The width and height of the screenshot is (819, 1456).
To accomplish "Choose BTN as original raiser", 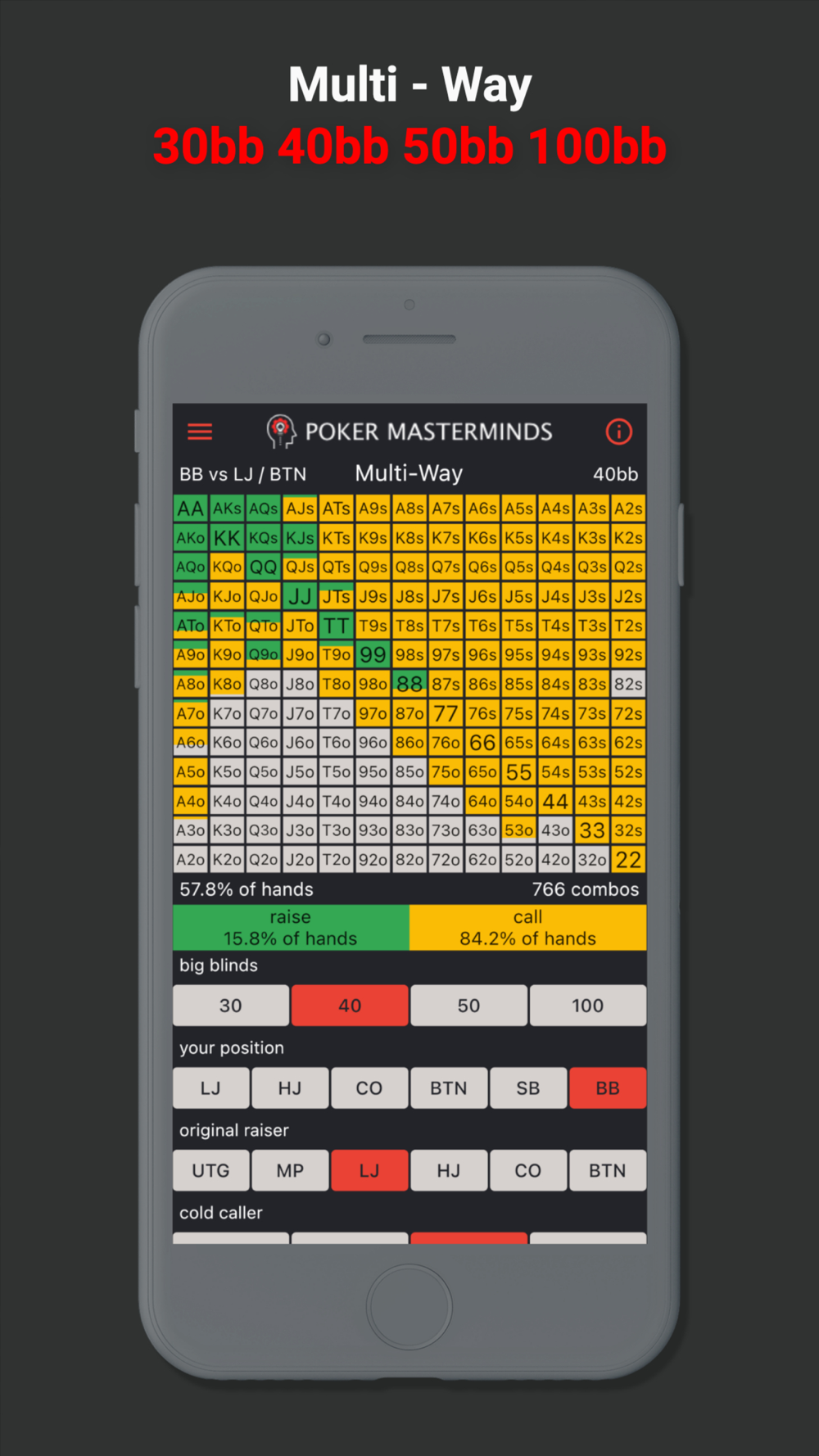I will pos(608,1171).
